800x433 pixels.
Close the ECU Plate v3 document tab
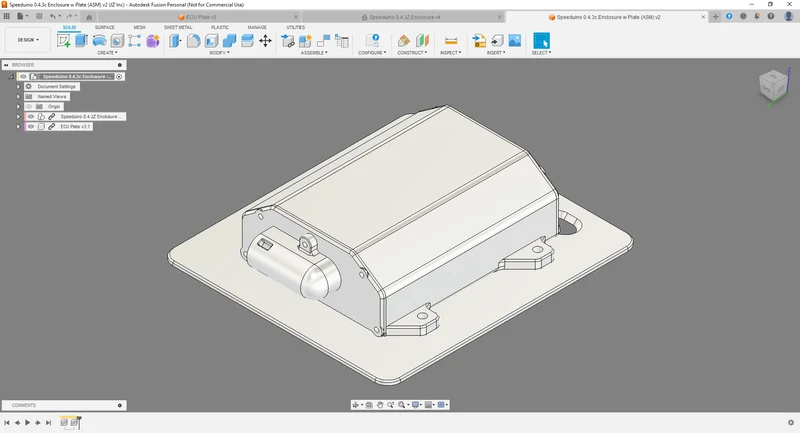click(x=295, y=17)
